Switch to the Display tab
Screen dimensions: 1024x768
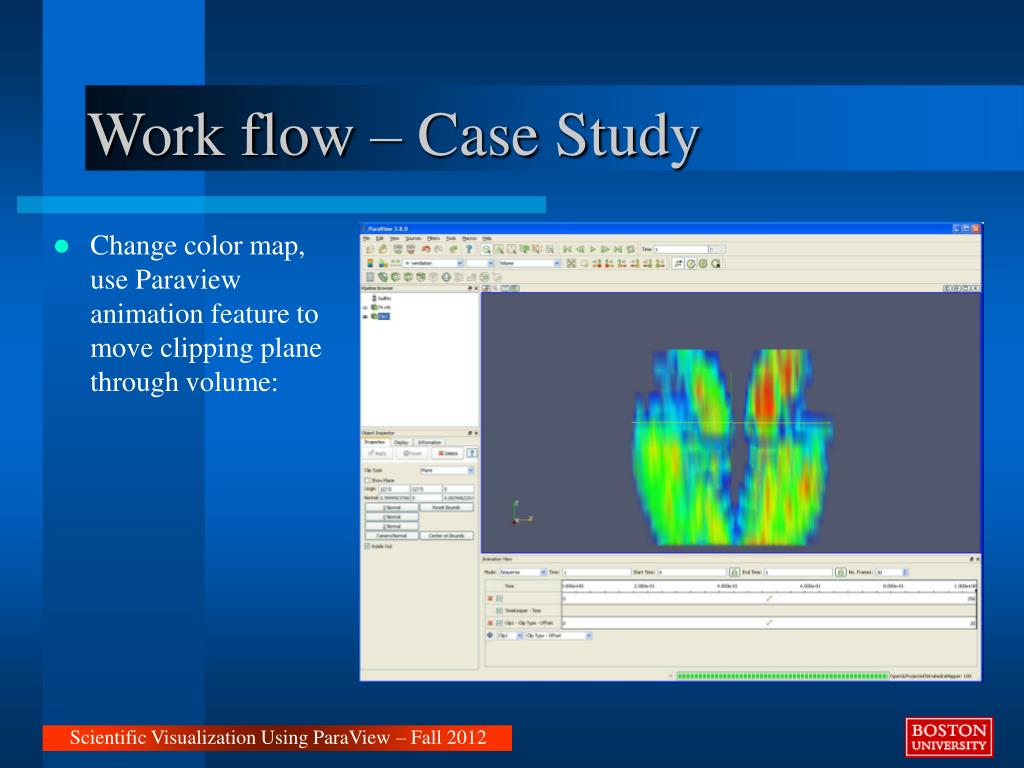coord(401,442)
